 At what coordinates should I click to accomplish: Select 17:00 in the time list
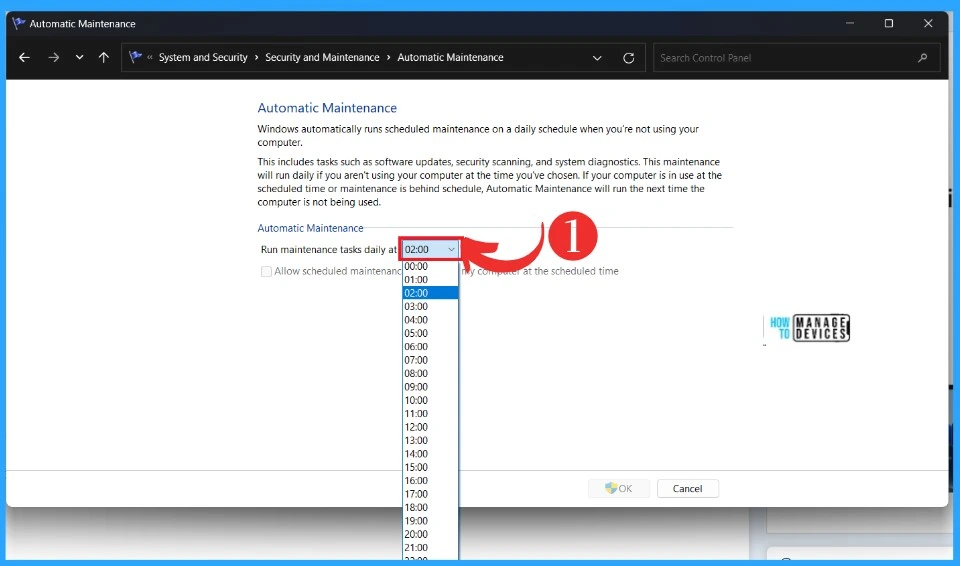430,494
